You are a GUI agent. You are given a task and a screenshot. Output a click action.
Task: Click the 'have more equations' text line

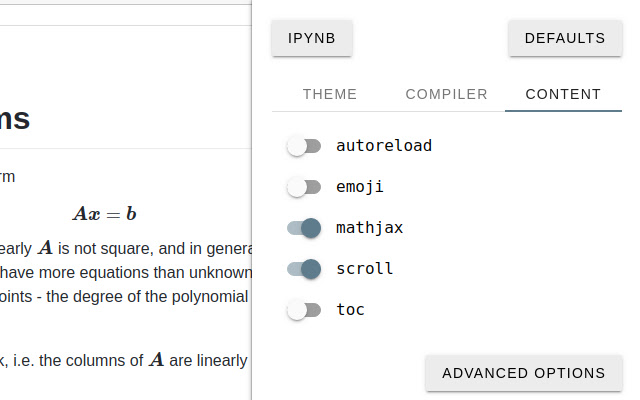[x=125, y=272]
